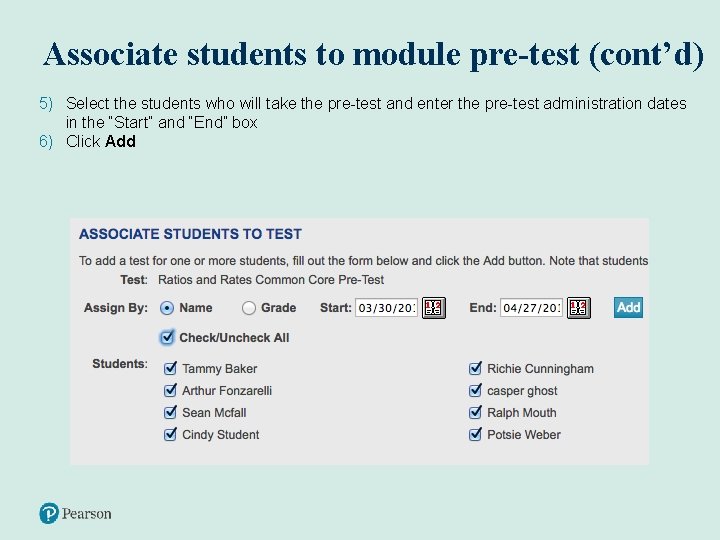Uncheck the Ralph Mouth checkbox

click(x=477, y=412)
